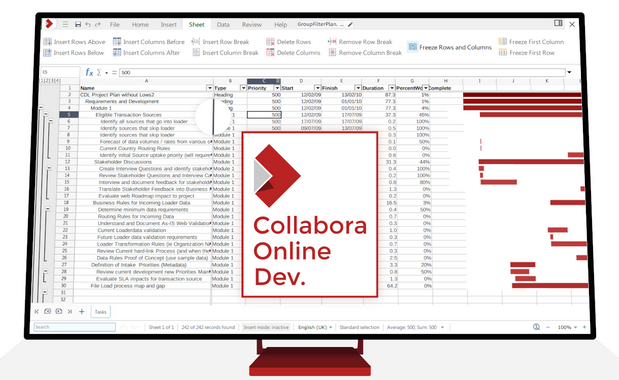Screen dimensions: 619x380
Task: Switch to the Data tab
Action: tap(223, 24)
